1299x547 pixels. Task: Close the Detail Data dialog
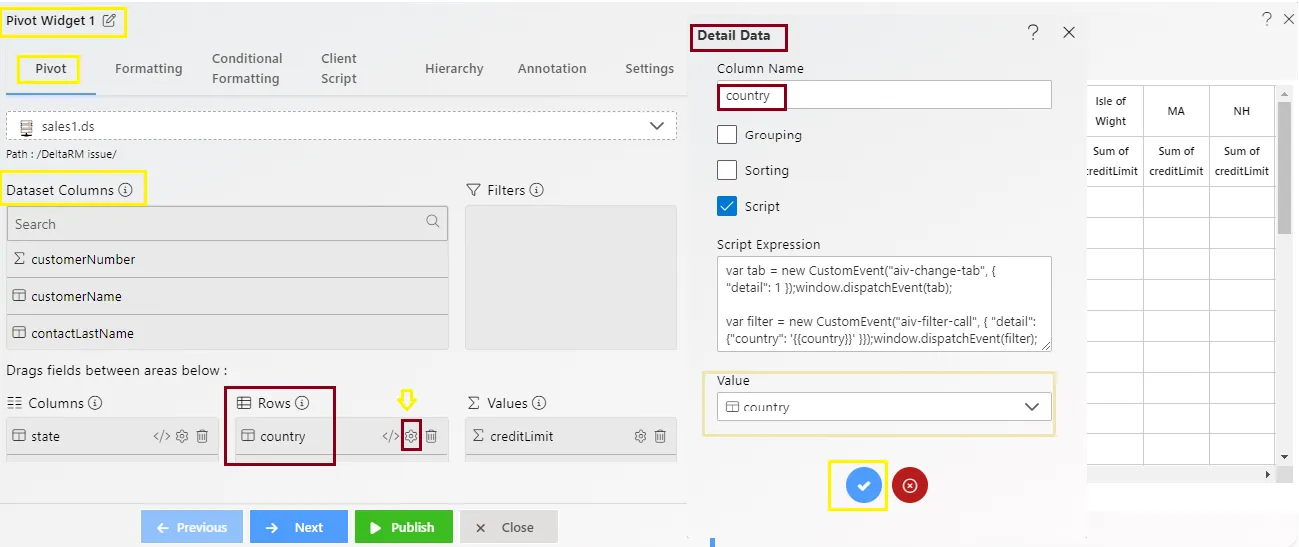[x=1068, y=33]
